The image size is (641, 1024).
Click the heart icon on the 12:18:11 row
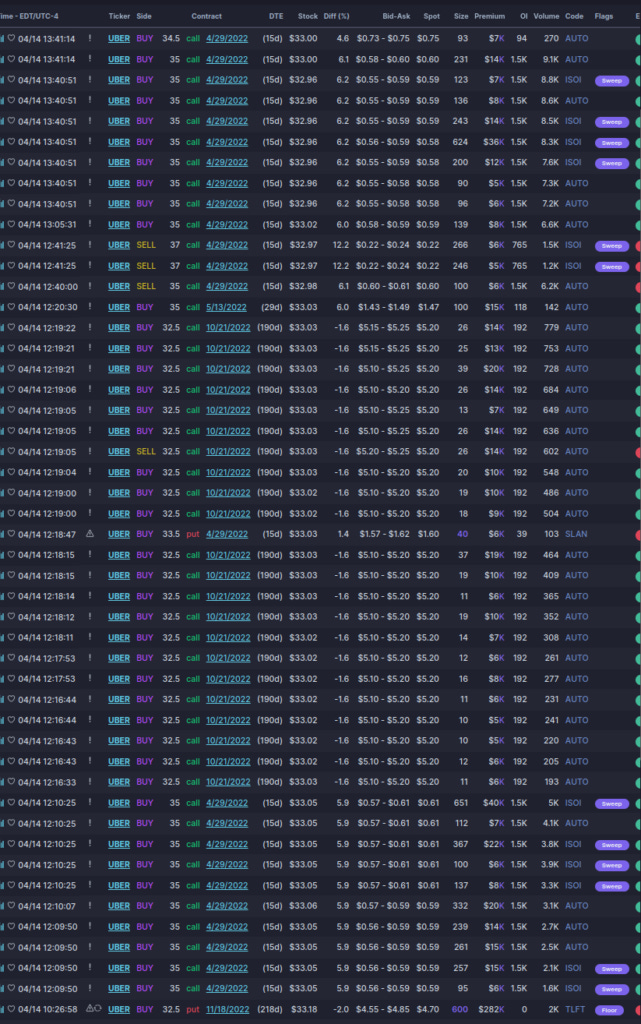pos(11,637)
